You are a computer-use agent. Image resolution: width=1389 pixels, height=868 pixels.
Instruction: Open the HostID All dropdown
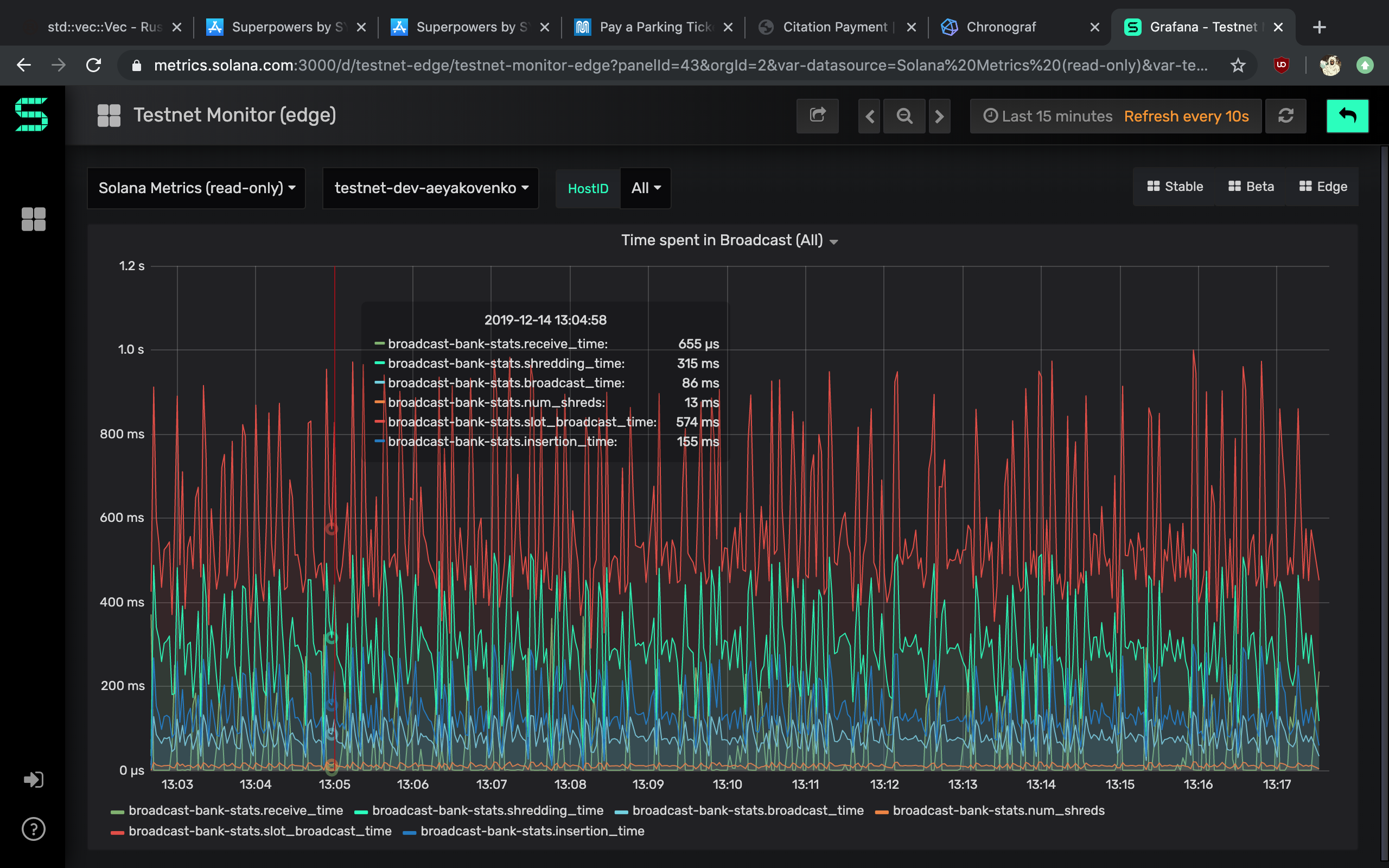[x=645, y=188]
